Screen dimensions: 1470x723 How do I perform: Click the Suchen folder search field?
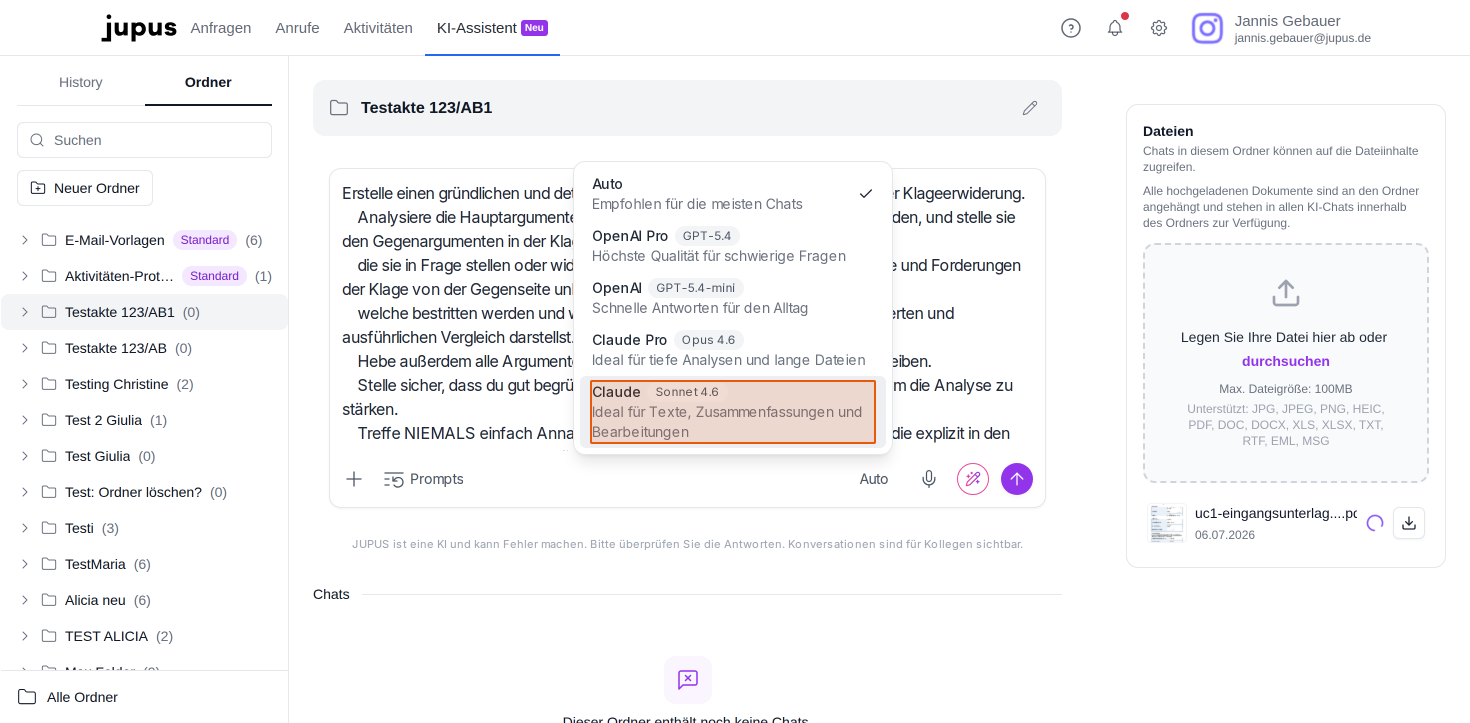pyautogui.click(x=144, y=140)
